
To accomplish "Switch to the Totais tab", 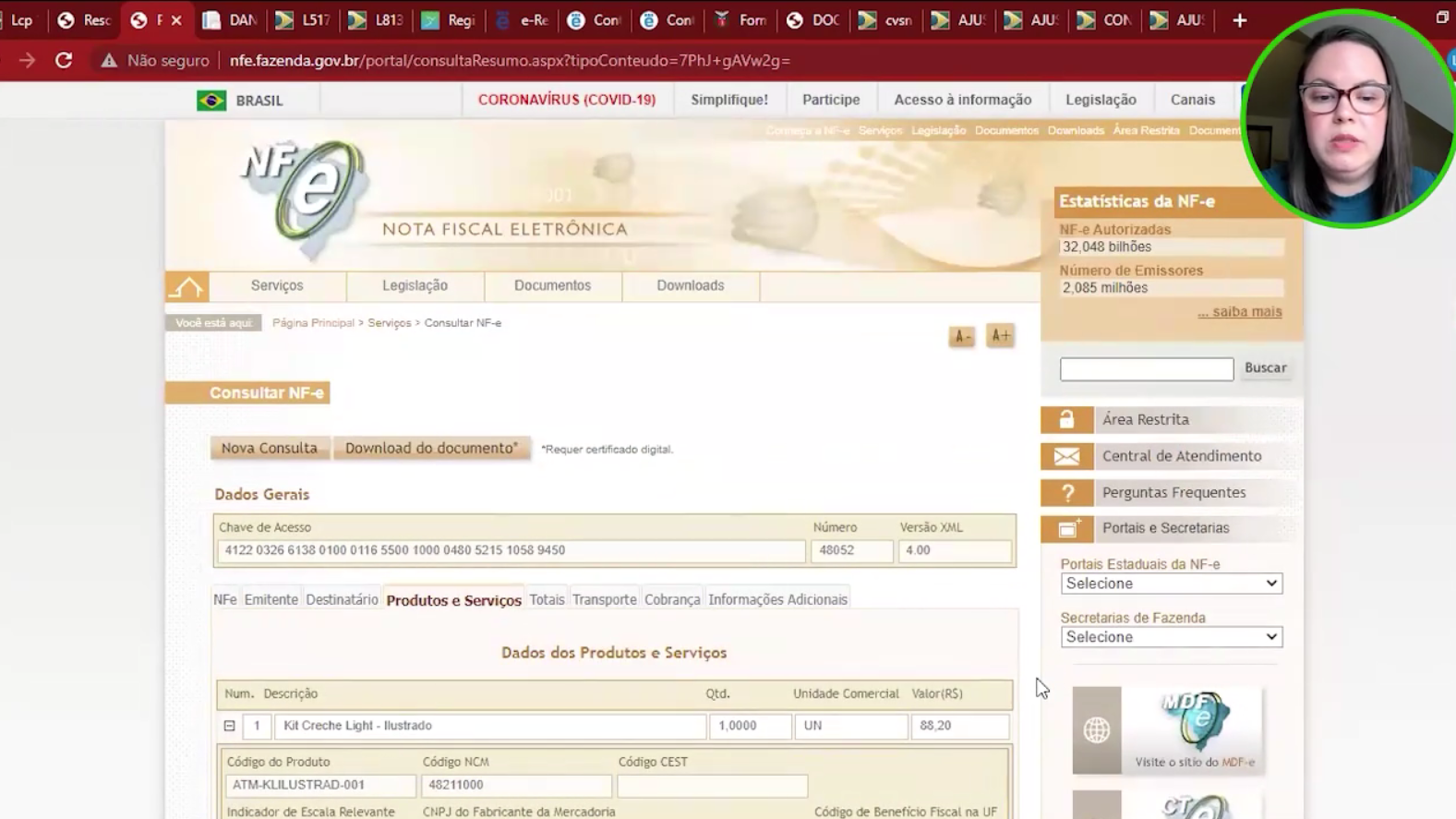I will (x=547, y=600).
